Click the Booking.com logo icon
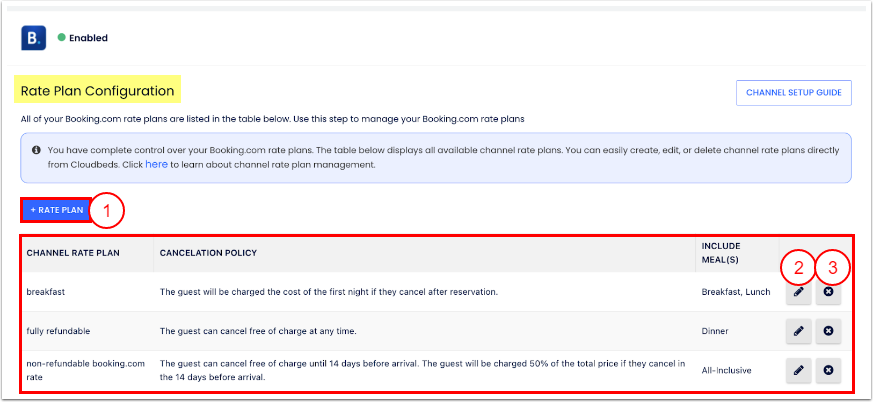Screen dimensions: 873x402 pos(34,38)
